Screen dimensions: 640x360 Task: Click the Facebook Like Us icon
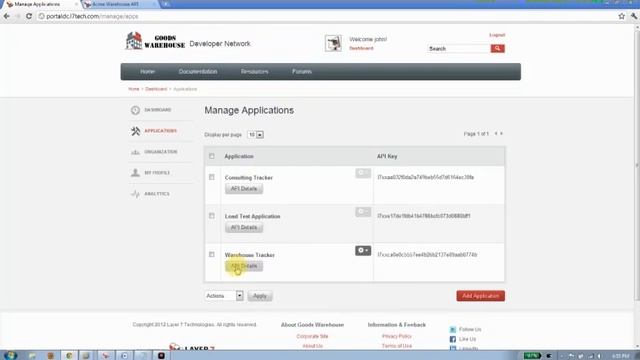[453, 340]
